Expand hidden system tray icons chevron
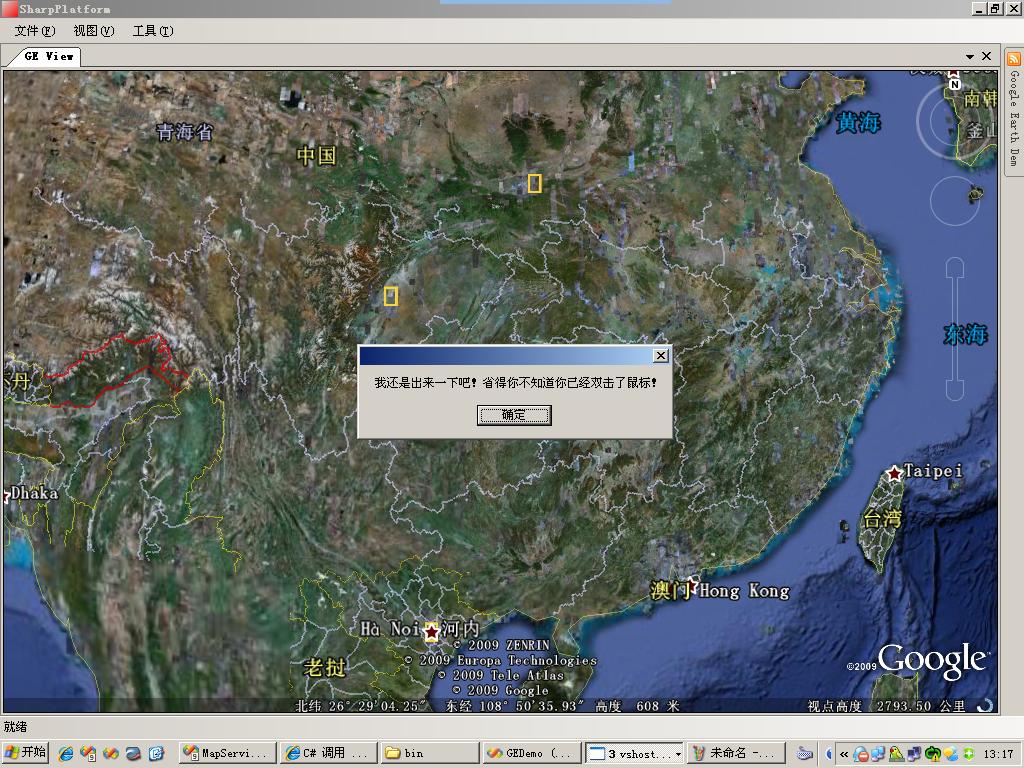Screen dimensions: 1024x768 tap(844, 754)
